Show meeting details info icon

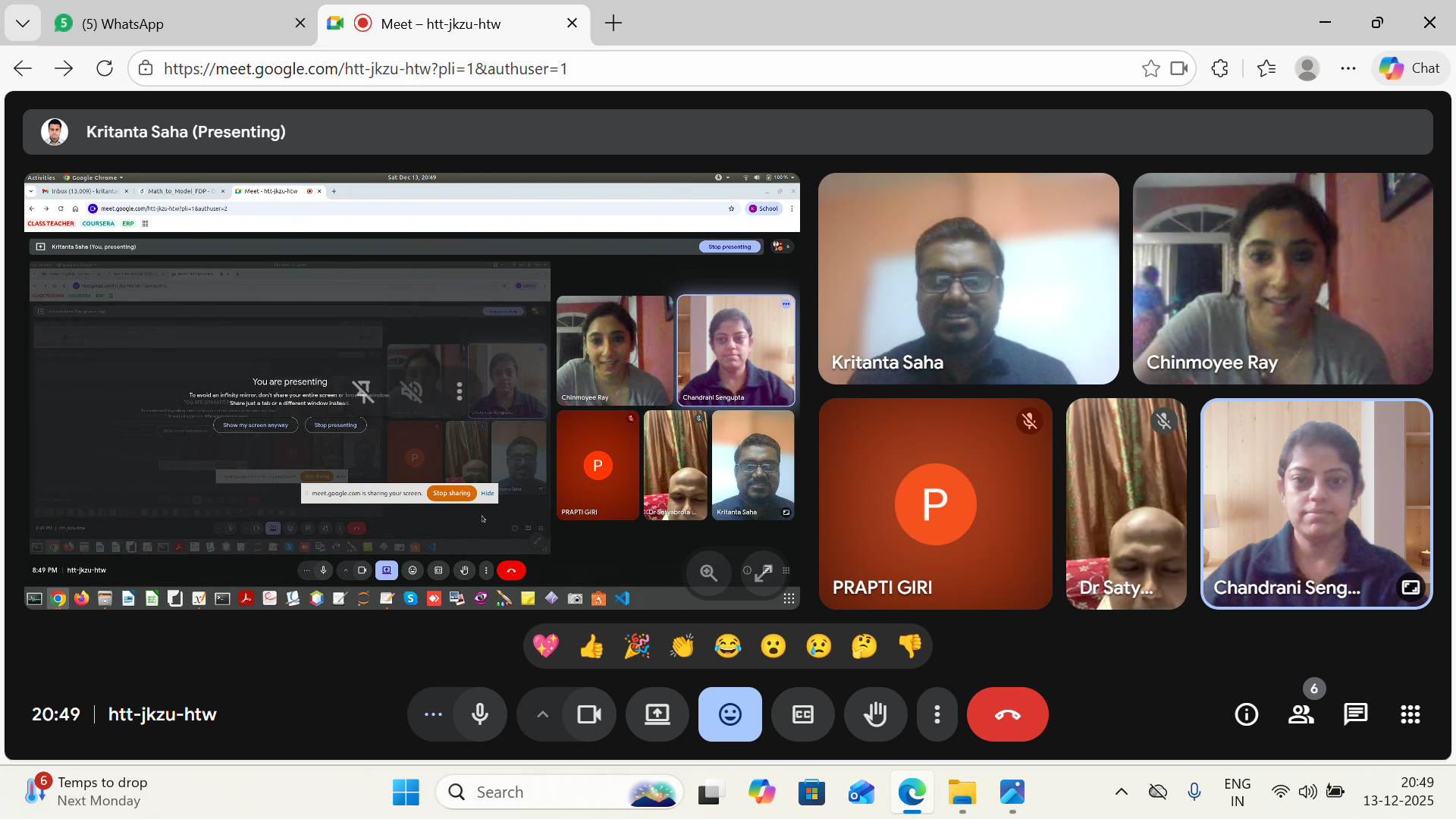click(x=1247, y=714)
